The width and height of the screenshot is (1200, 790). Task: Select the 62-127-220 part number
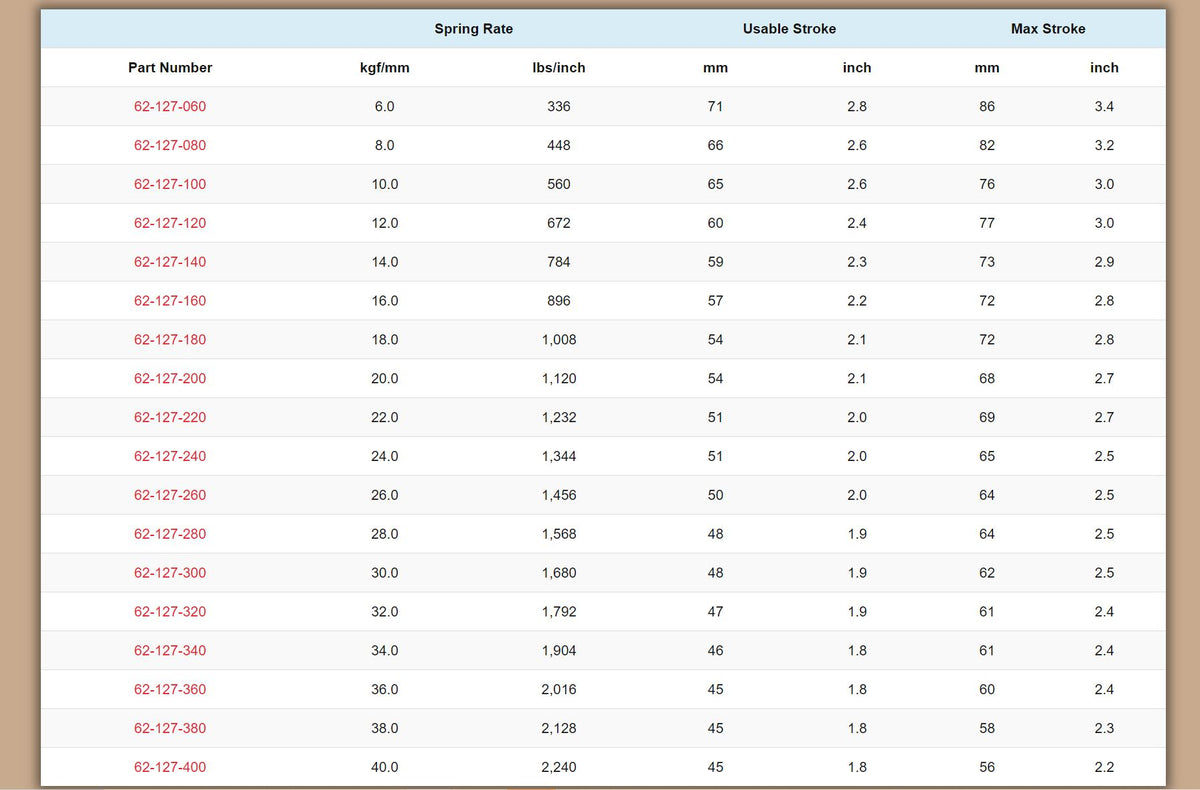point(170,418)
